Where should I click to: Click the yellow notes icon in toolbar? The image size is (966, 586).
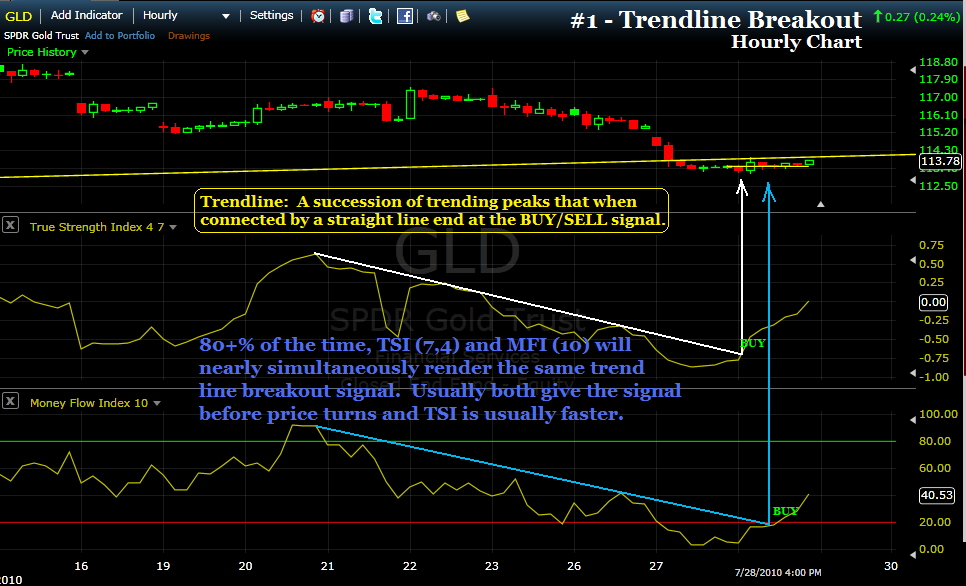point(462,16)
